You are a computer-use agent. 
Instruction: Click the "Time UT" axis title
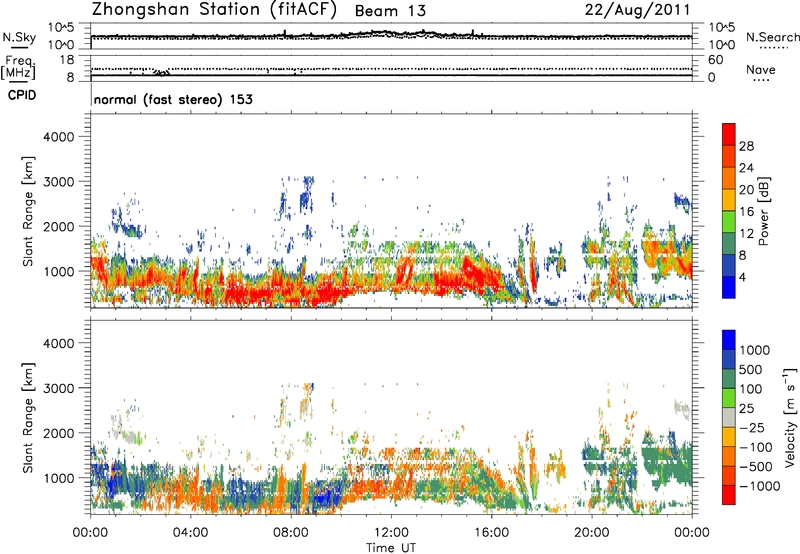391,548
